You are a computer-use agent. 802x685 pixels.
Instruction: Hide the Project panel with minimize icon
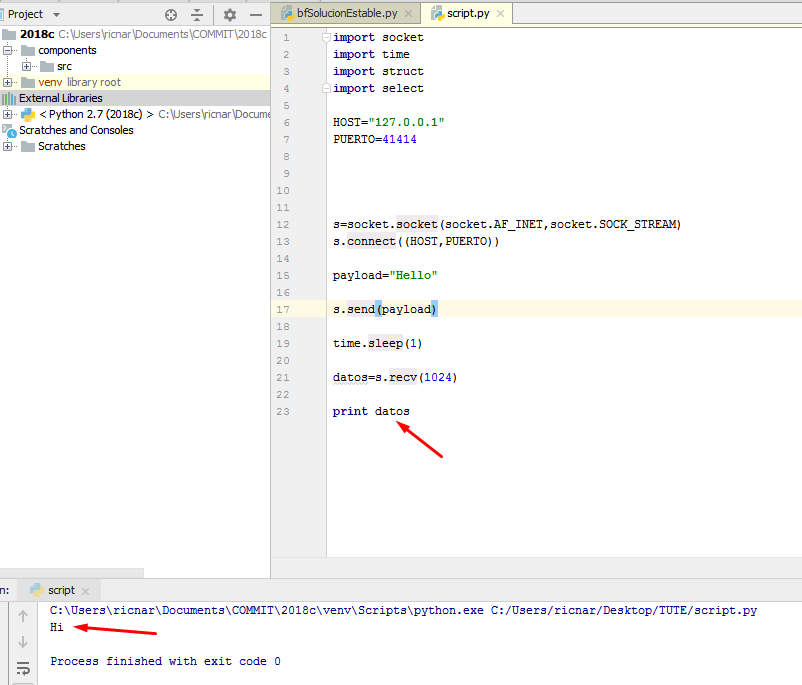click(x=256, y=15)
